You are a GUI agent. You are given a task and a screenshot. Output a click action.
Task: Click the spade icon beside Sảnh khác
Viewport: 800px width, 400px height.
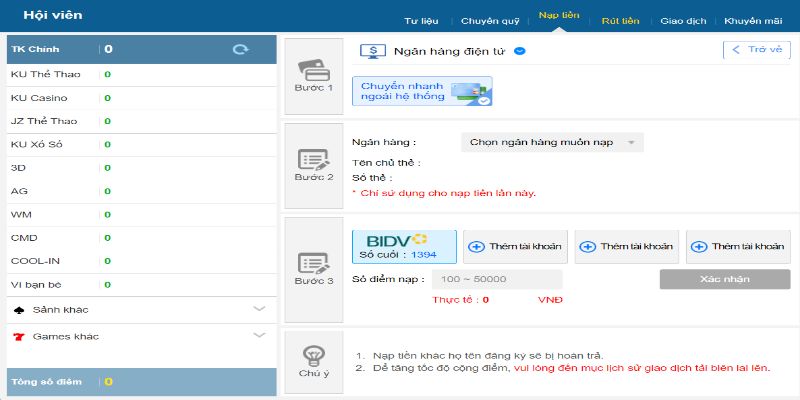[19, 310]
